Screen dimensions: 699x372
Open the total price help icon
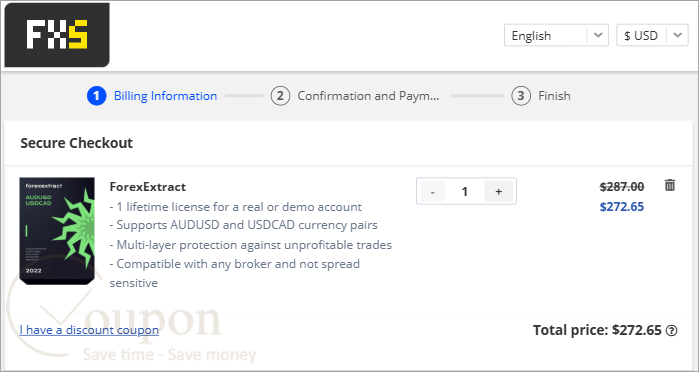point(671,331)
